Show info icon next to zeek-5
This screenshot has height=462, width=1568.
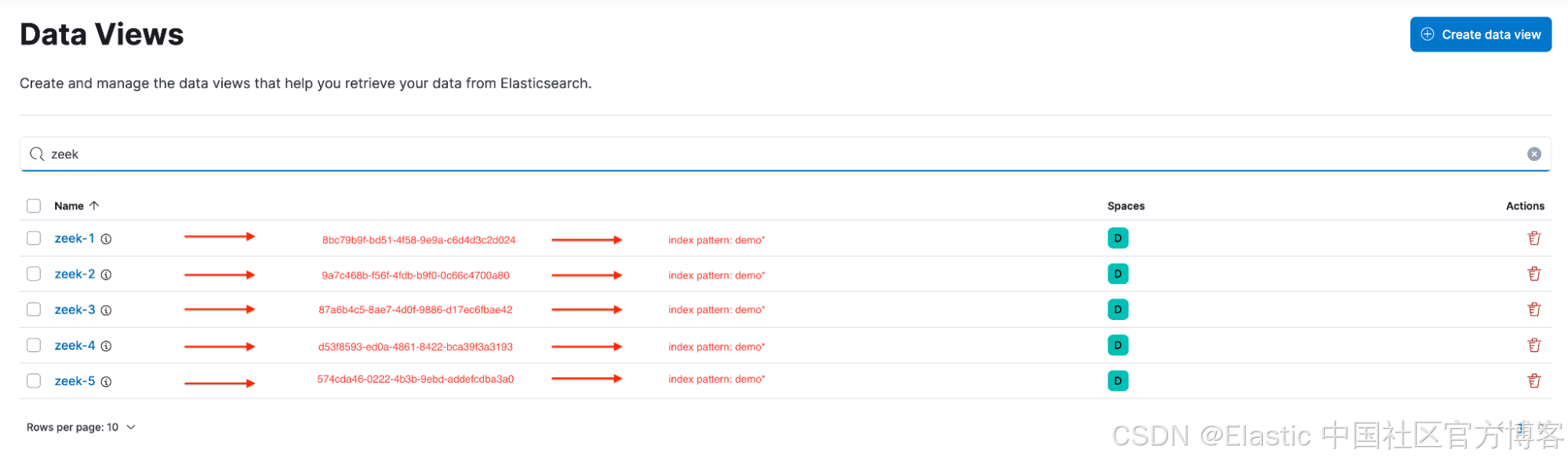click(x=106, y=382)
